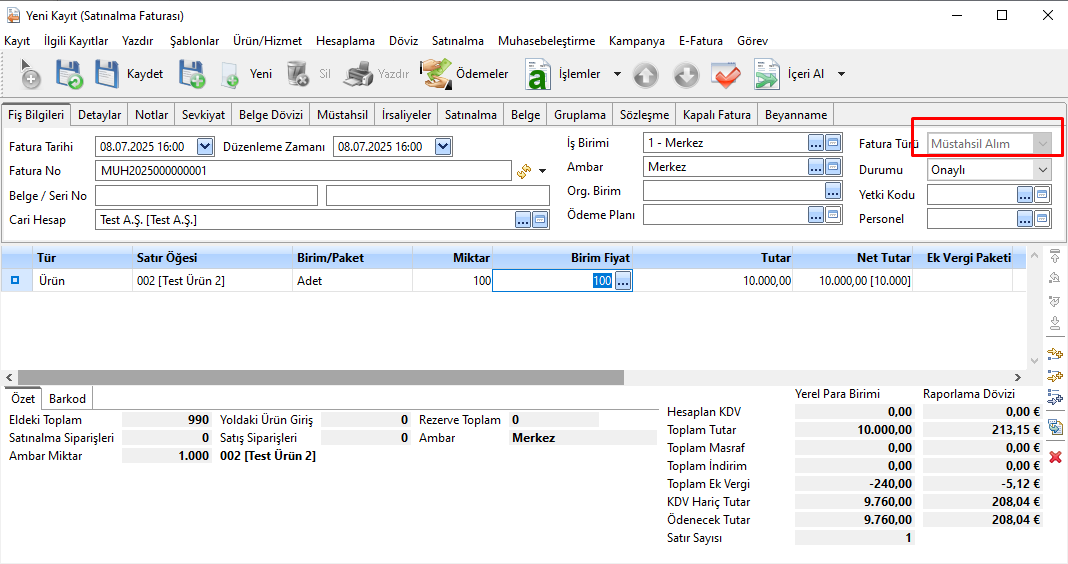Screen dimensions: 1068x564
Task: Click the save and refresh disk icon
Action: coord(69,74)
